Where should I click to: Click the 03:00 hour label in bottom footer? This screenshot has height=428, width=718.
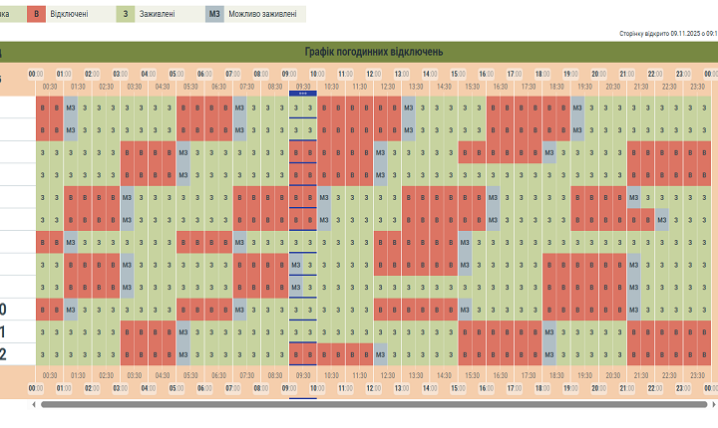click(x=120, y=387)
